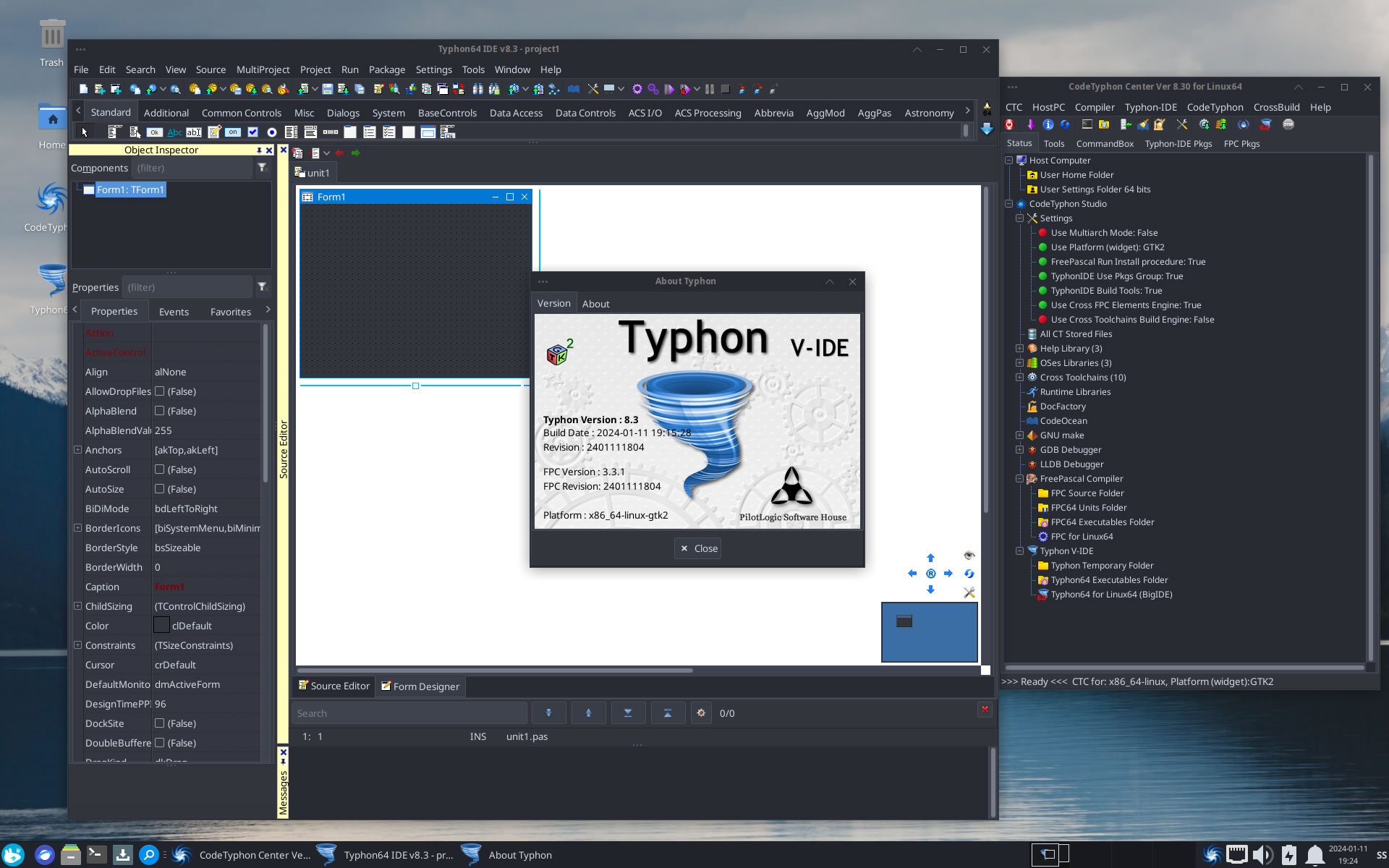This screenshot has height=868, width=1389.
Task: Toggle the AllowDropFiles checkbox
Action: [159, 391]
